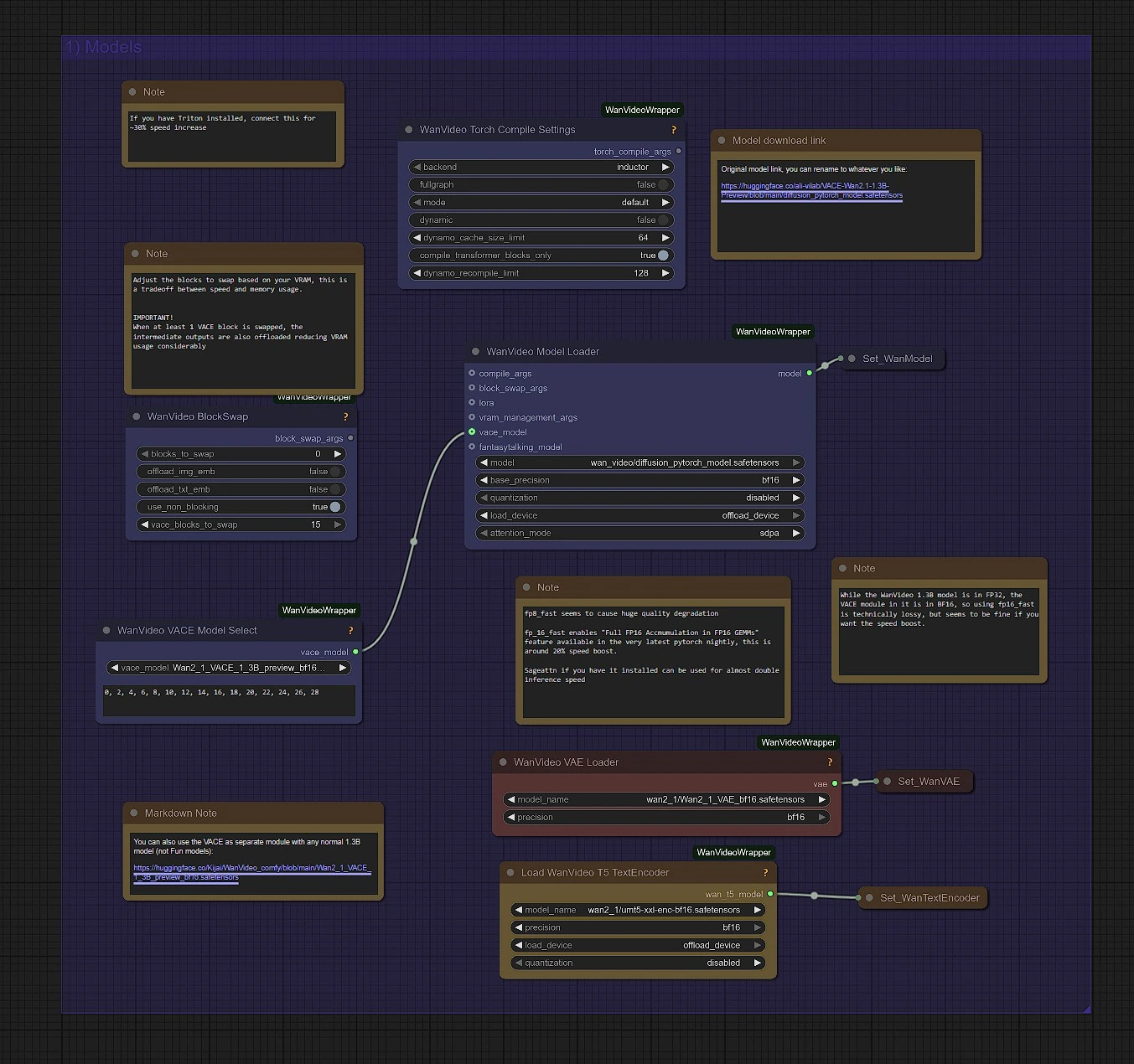Select the '1) Models' group title
The width and height of the screenshot is (1134, 1064).
(x=104, y=48)
